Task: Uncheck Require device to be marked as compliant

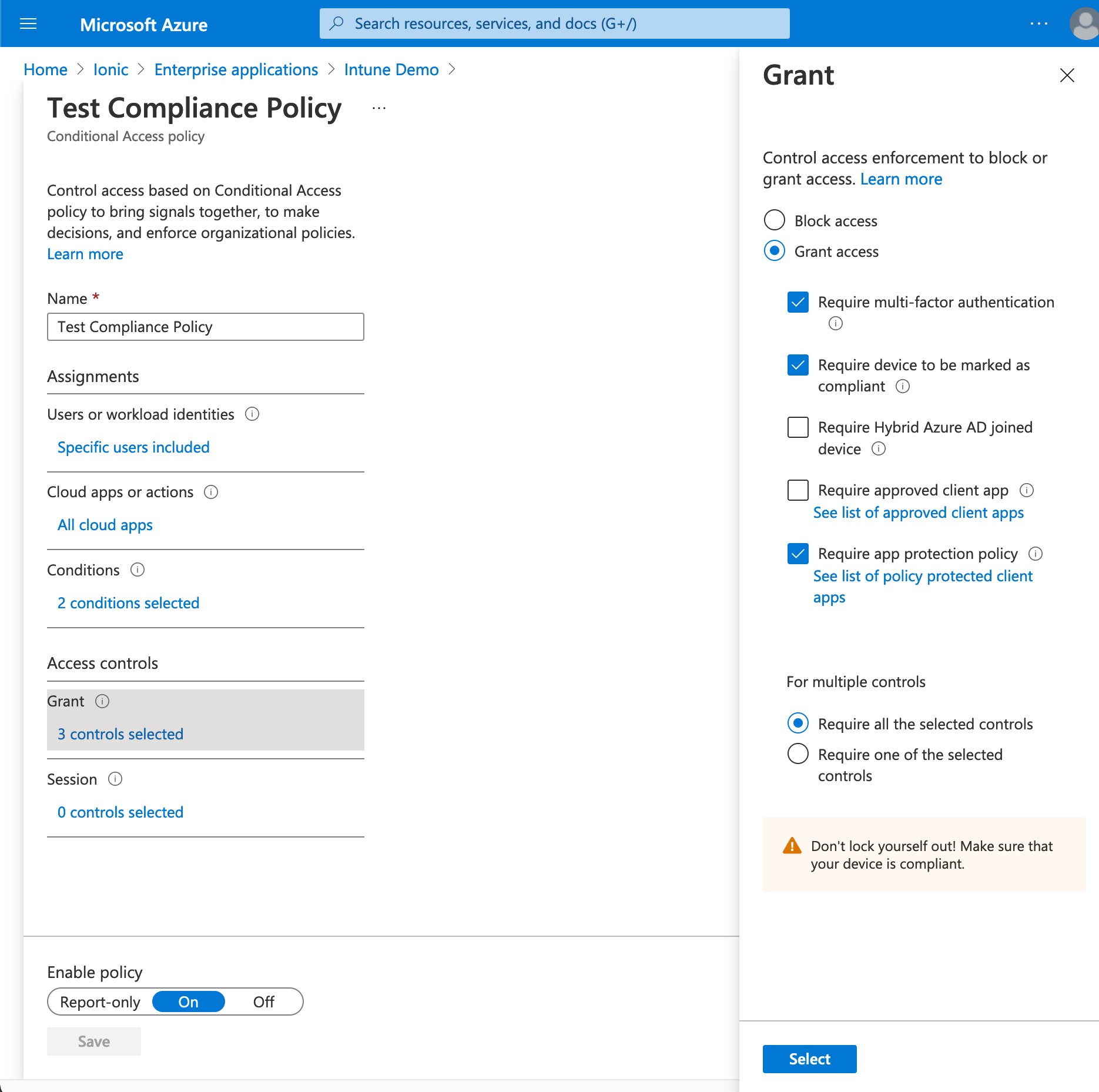Action: click(x=798, y=365)
